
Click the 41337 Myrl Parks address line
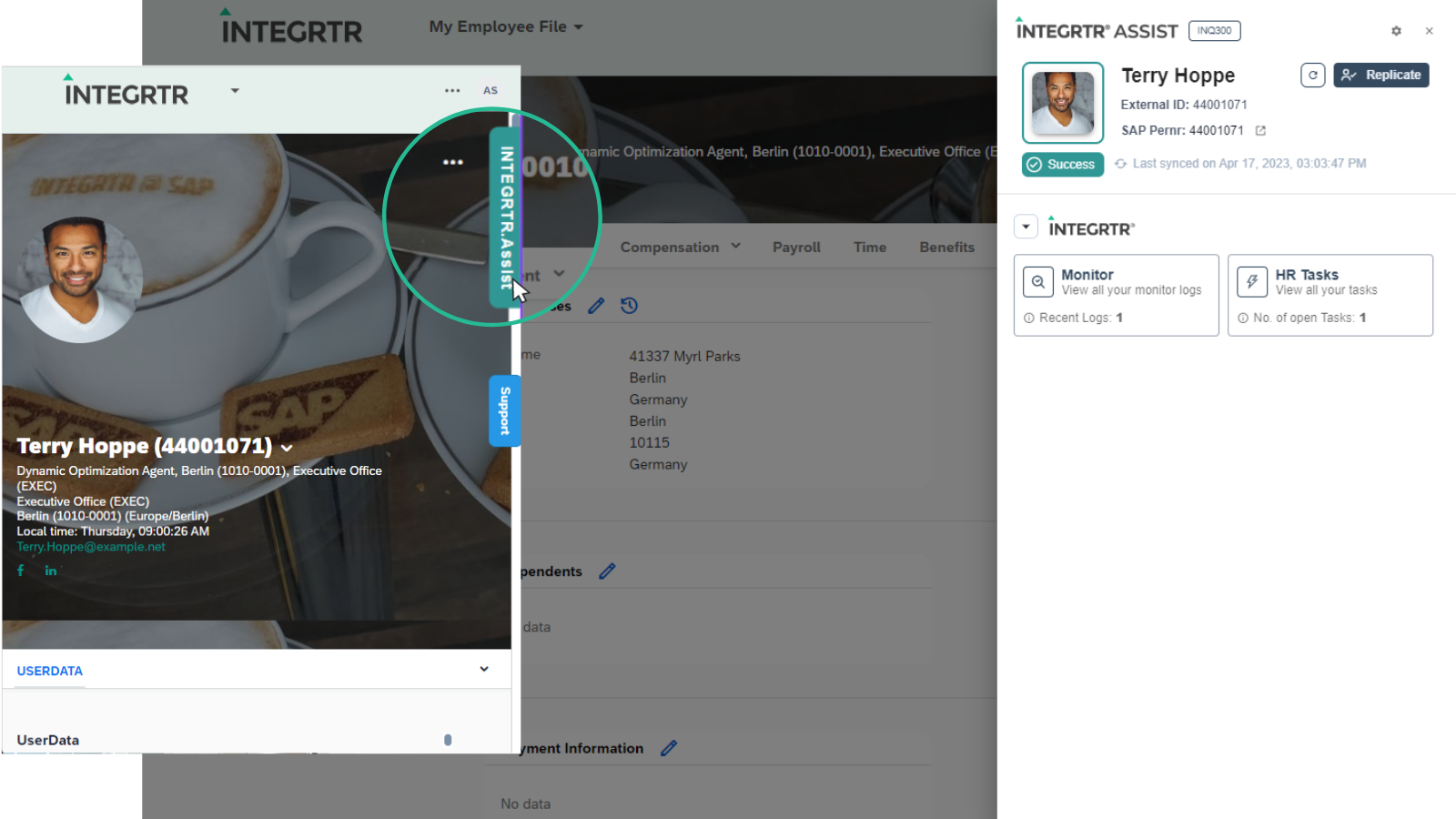pos(684,357)
